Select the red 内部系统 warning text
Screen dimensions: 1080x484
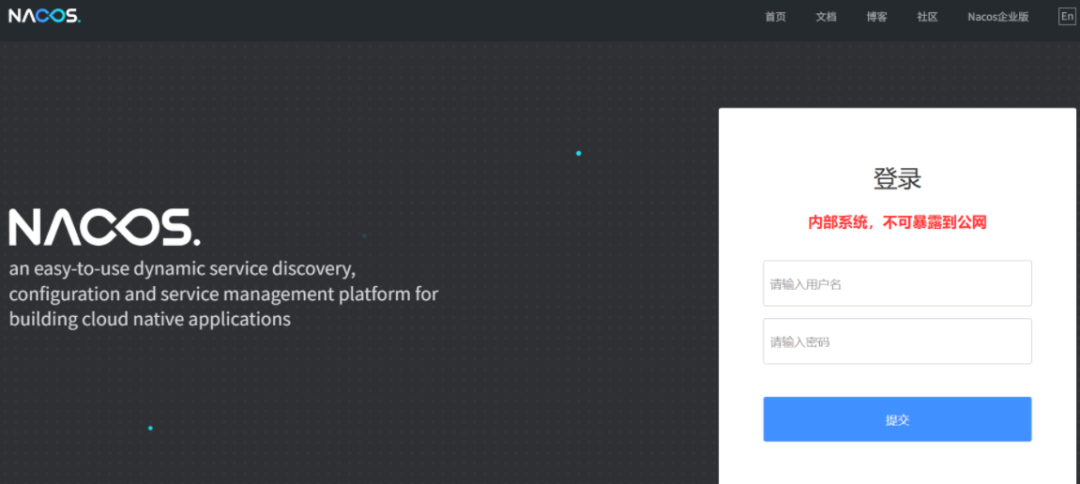[x=897, y=222]
